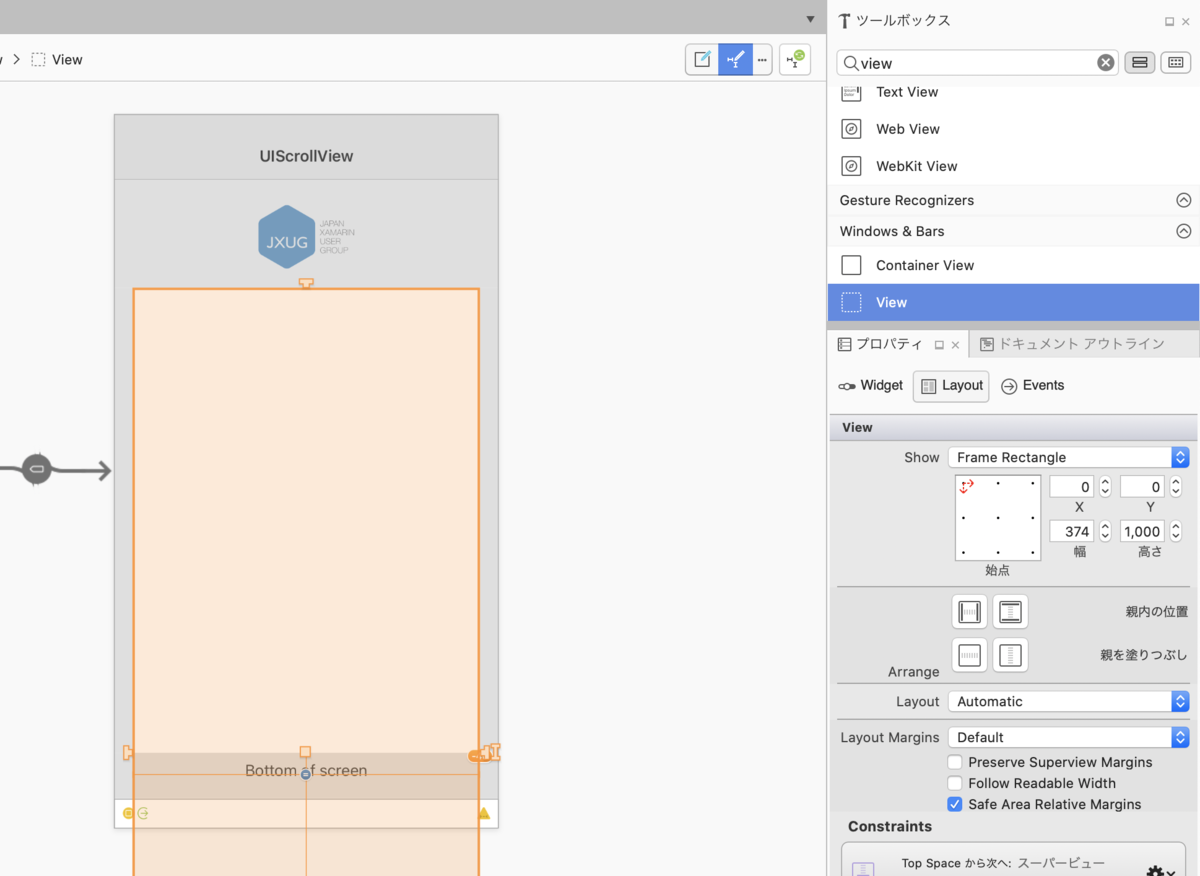Adjust the X position stepper
Viewport: 1200px width, 876px height.
point(1105,487)
